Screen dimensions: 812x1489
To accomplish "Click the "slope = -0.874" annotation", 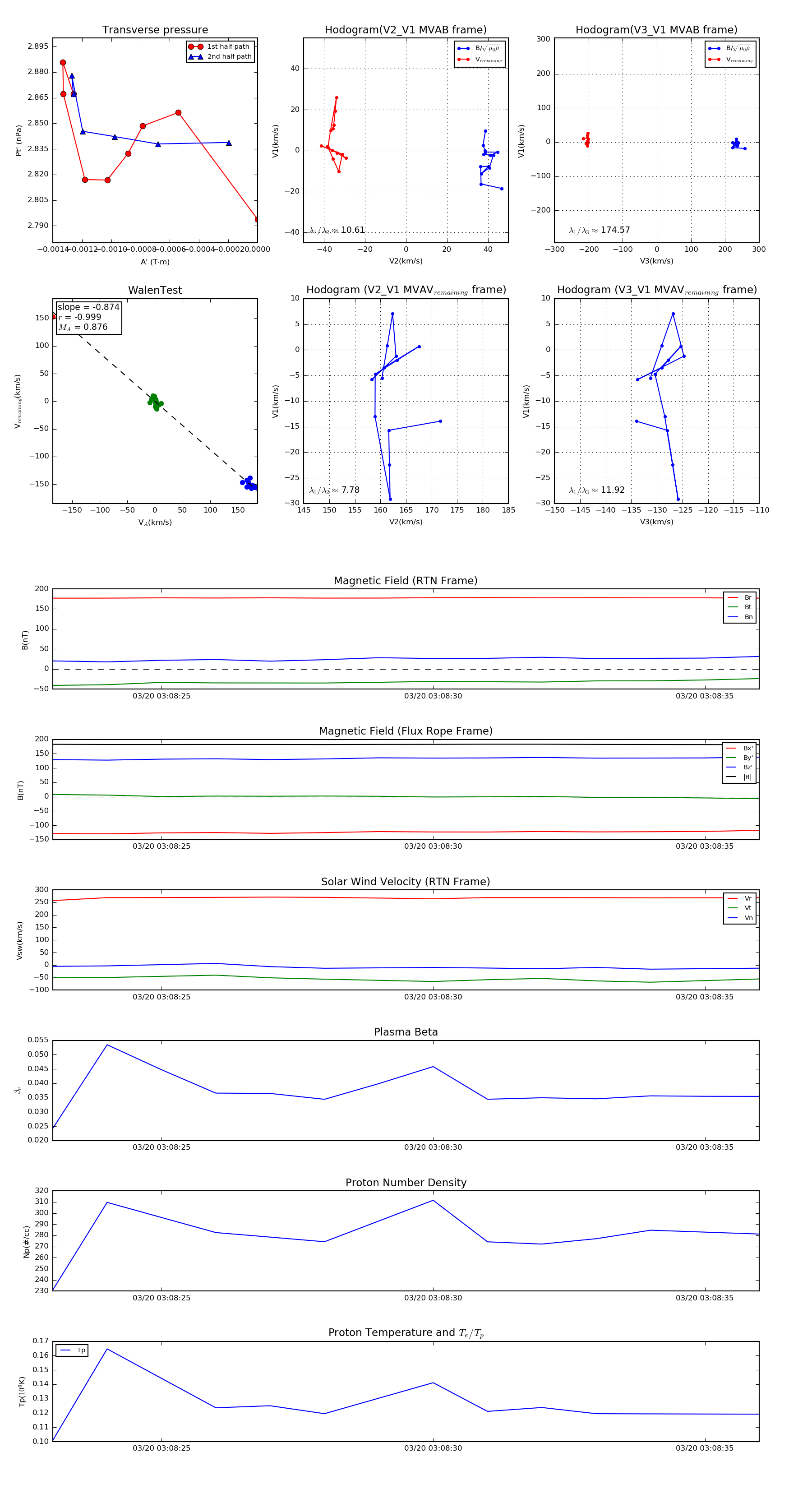I will [88, 307].
